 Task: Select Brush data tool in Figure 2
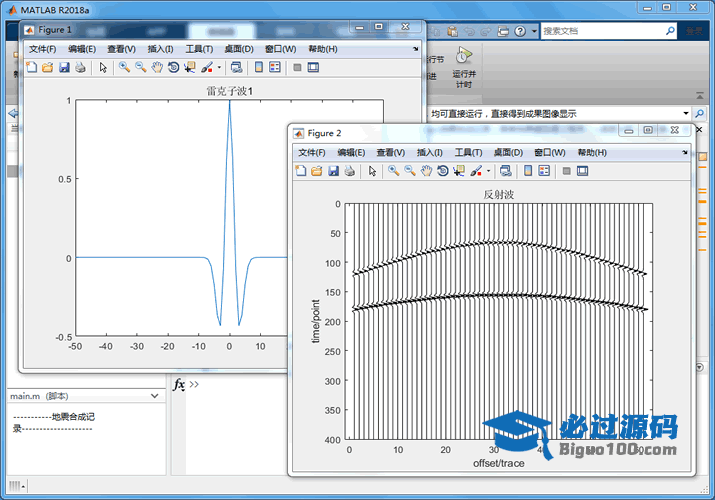pos(476,171)
